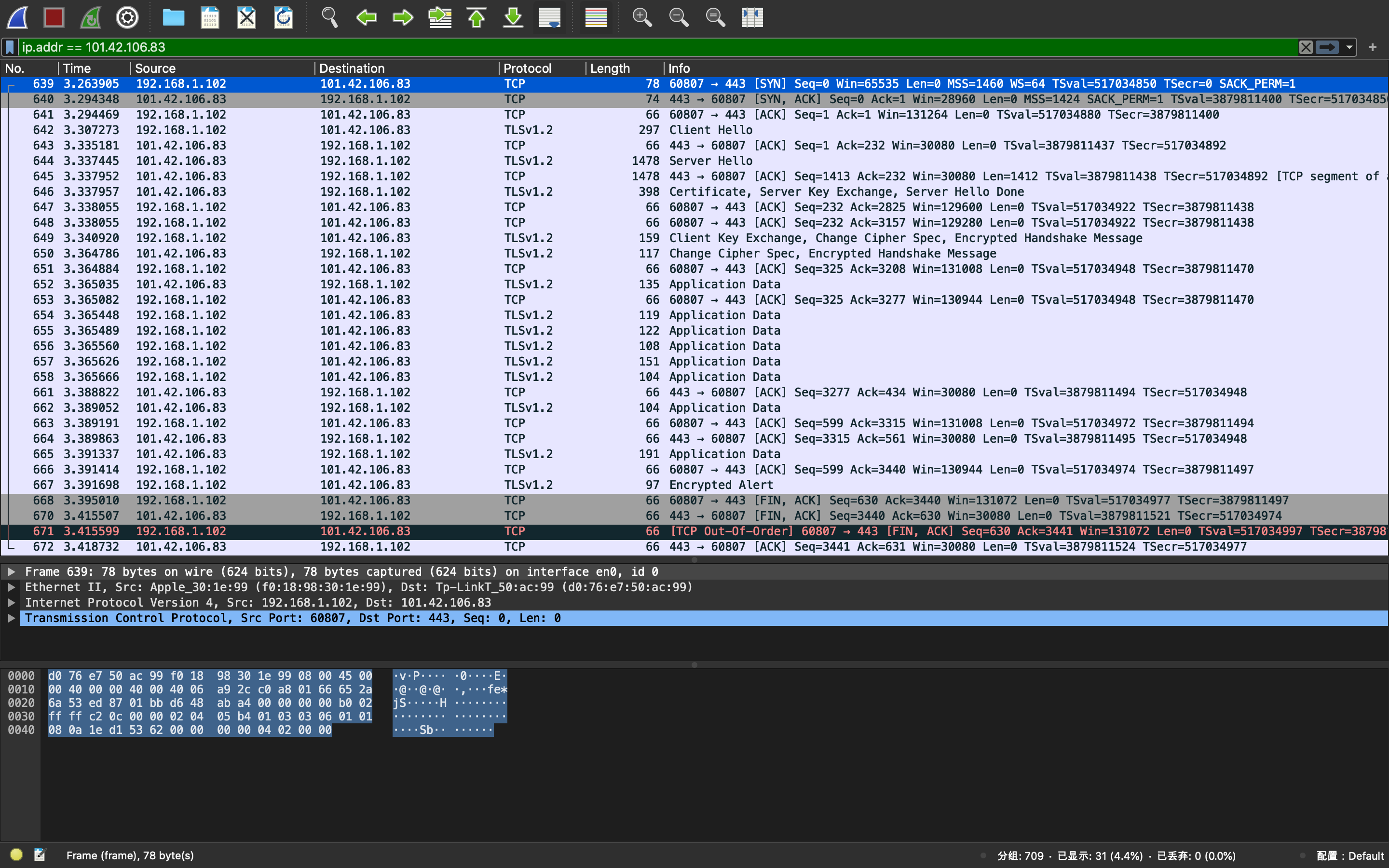Click the ip.addr display filter field
The image size is (1389, 868).
pyautogui.click(x=657, y=47)
